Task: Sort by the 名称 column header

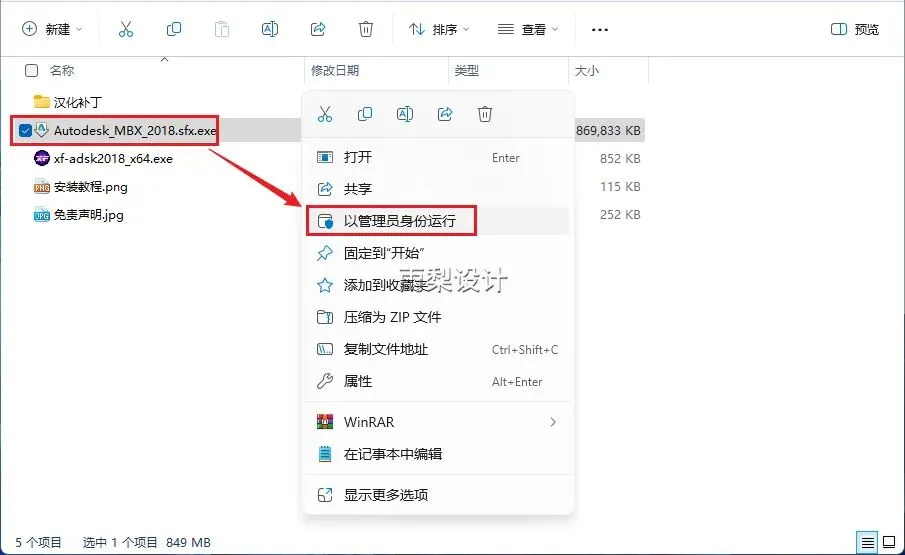Action: 62,70
